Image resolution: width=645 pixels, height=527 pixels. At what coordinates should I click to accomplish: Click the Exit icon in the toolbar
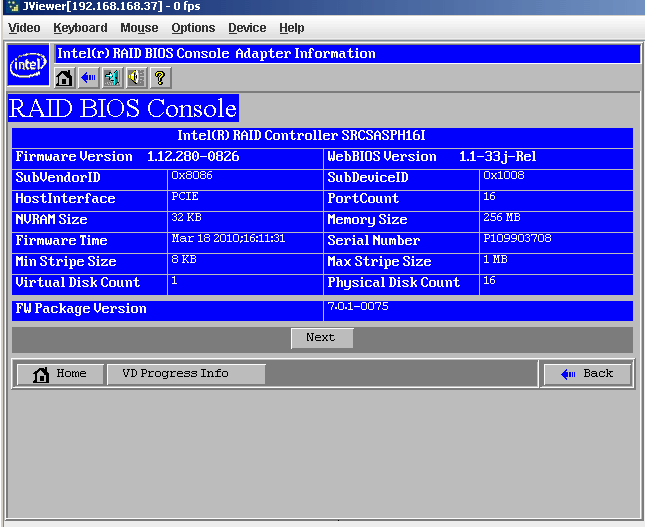point(112,77)
